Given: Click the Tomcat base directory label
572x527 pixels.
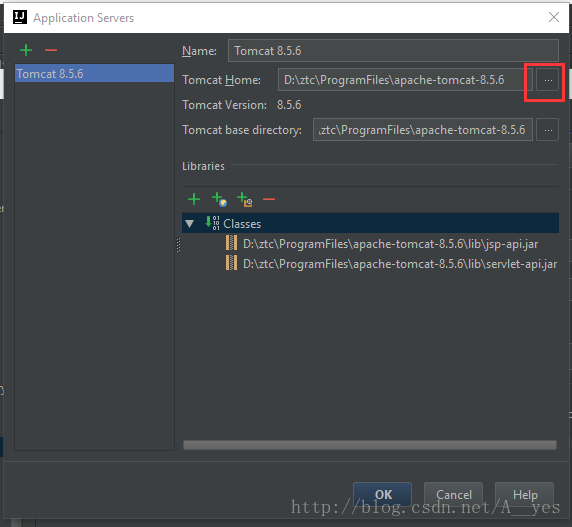Looking at the screenshot, I should [242, 130].
